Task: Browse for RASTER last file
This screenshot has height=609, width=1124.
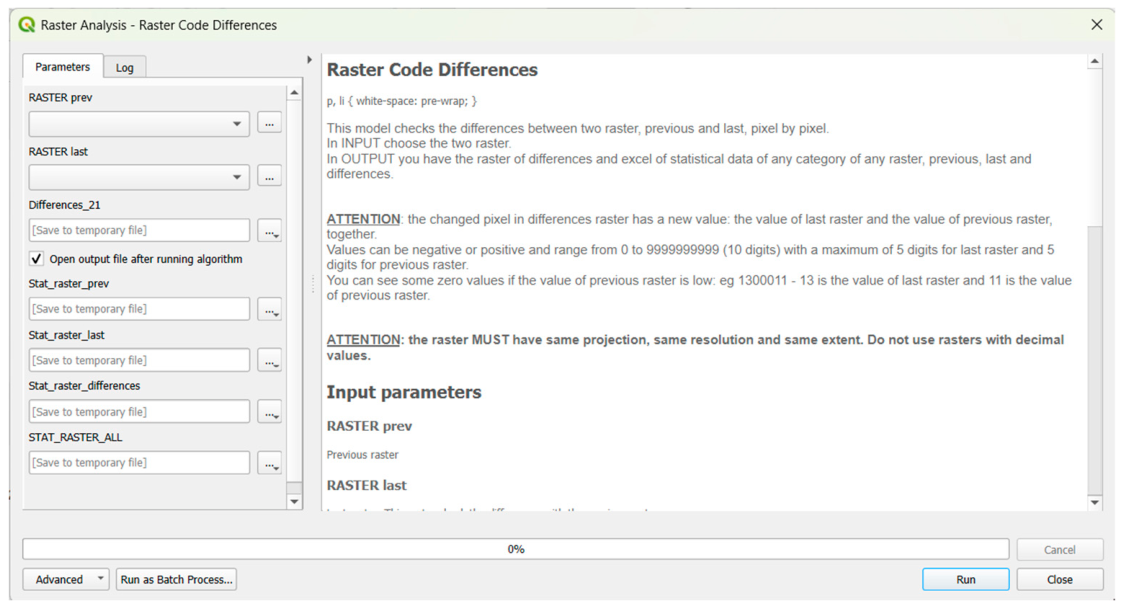Action: (270, 177)
